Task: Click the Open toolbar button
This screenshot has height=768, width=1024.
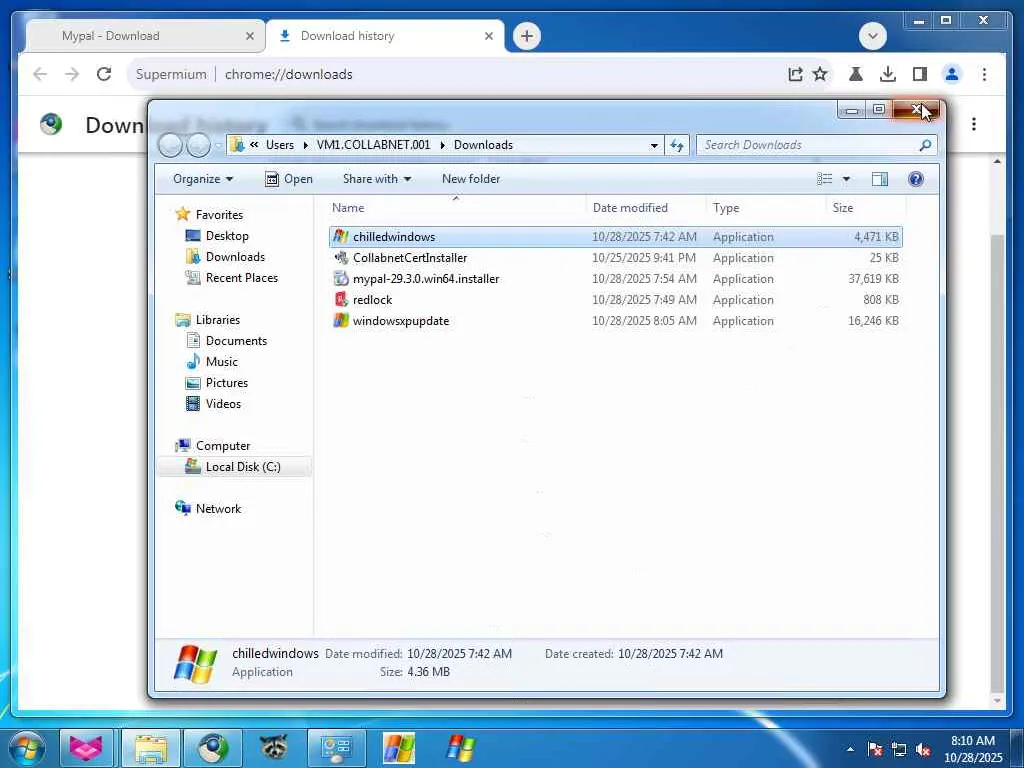Action: coord(289,179)
